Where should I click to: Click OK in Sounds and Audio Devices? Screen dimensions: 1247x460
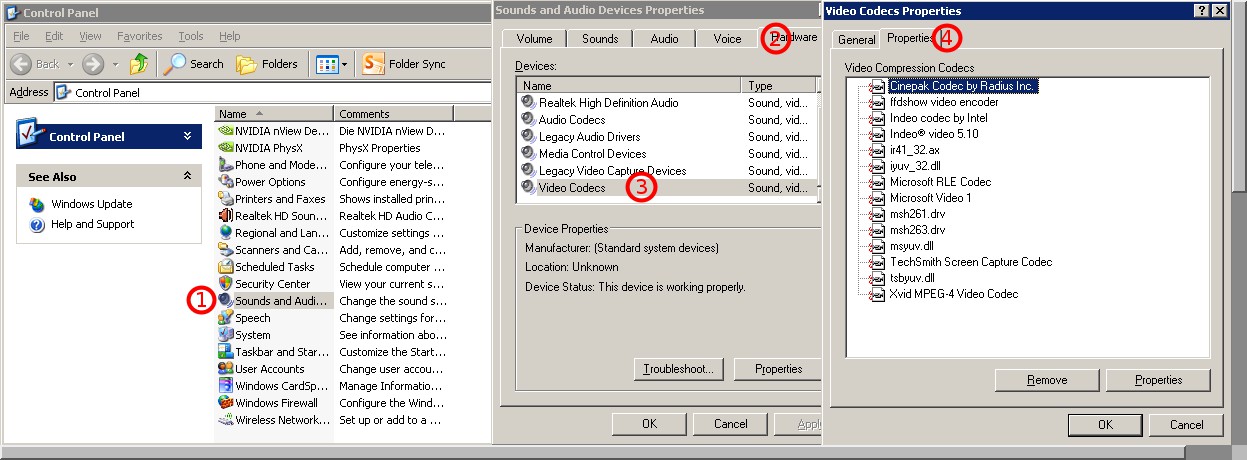(649, 424)
